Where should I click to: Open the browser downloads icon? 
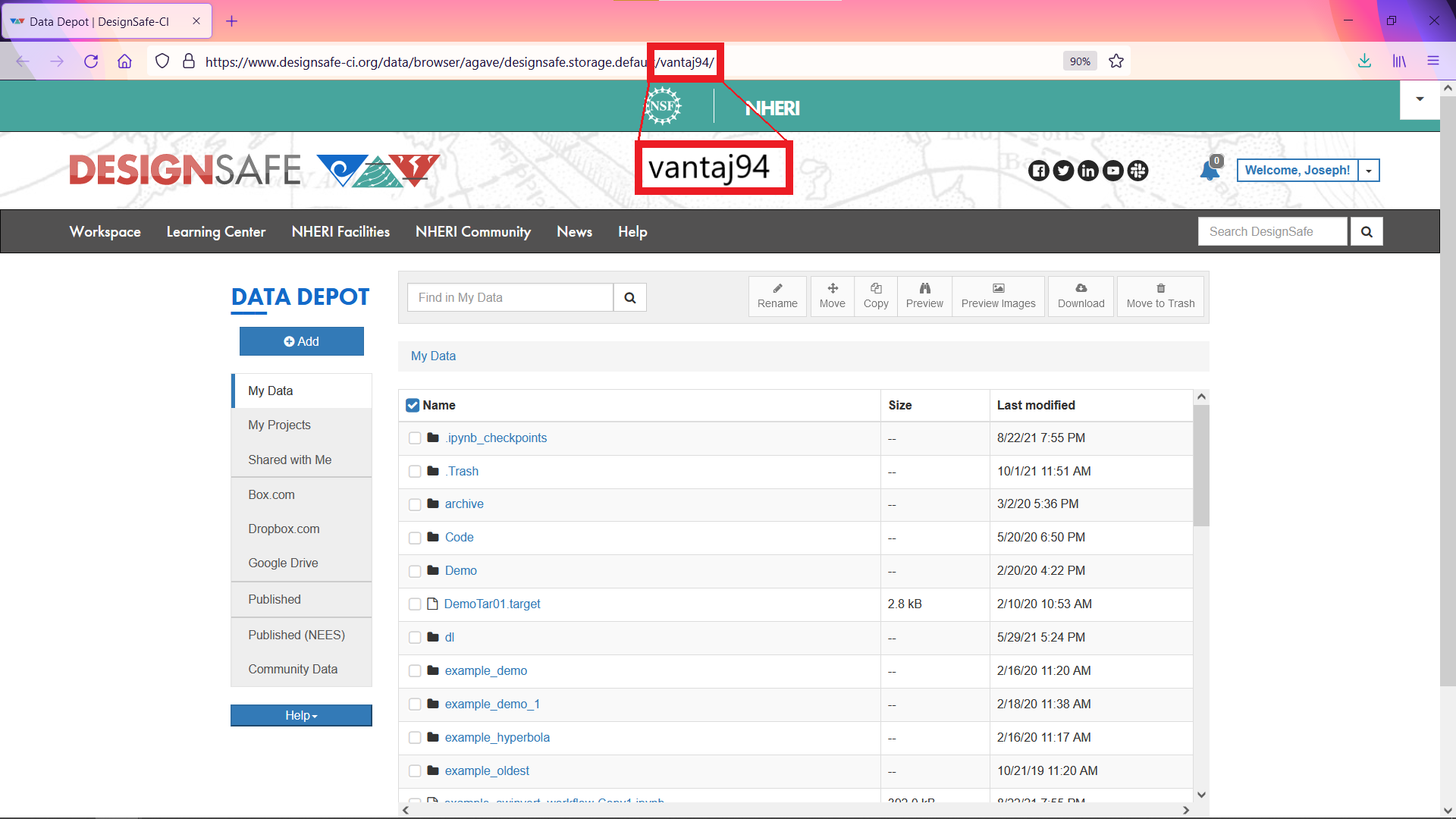[x=1364, y=61]
